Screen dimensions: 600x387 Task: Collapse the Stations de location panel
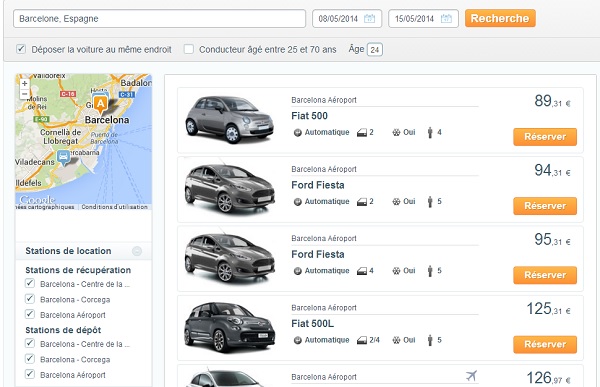(137, 251)
